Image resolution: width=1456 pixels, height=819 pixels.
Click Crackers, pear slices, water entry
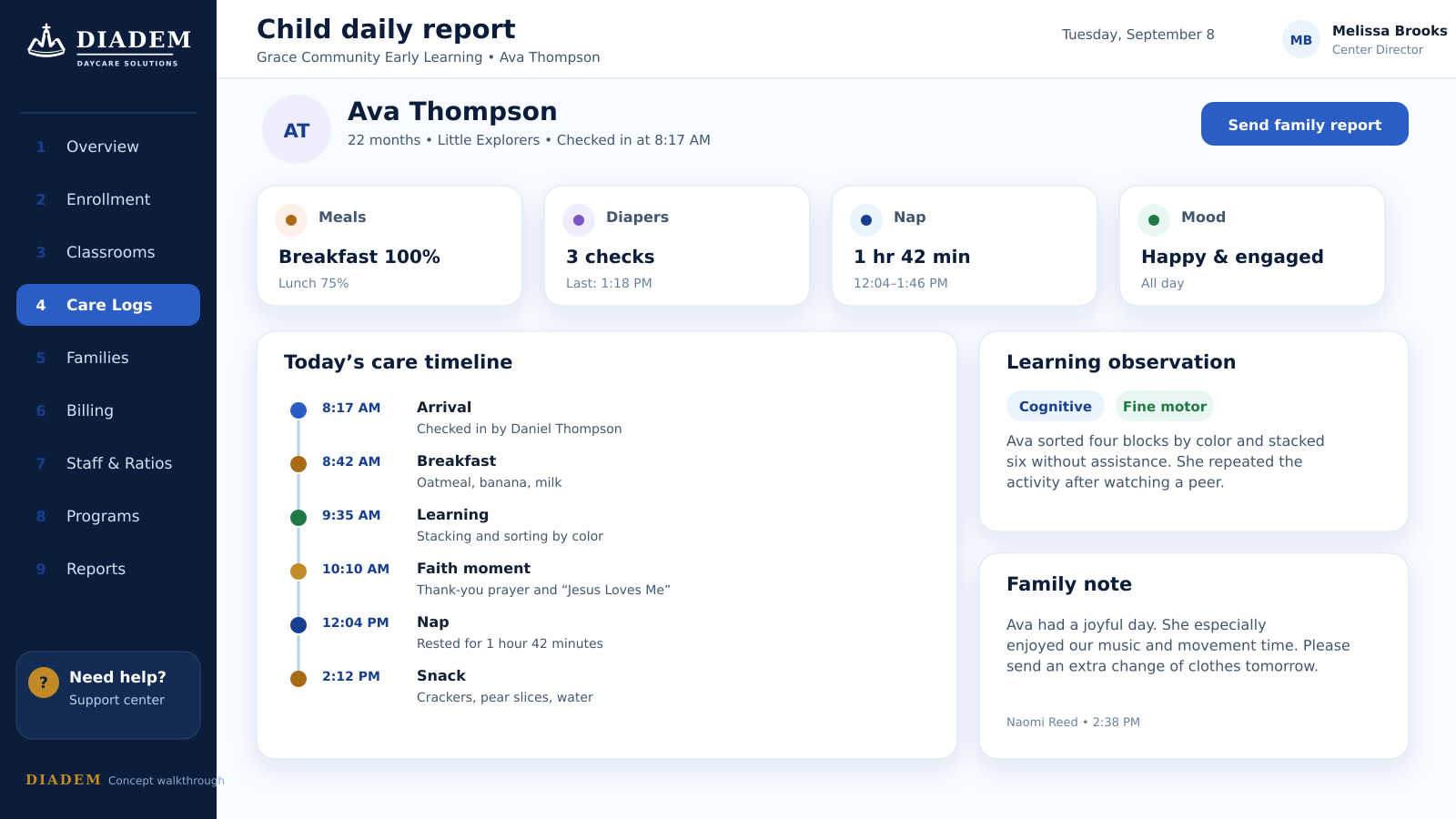pyautogui.click(x=505, y=697)
